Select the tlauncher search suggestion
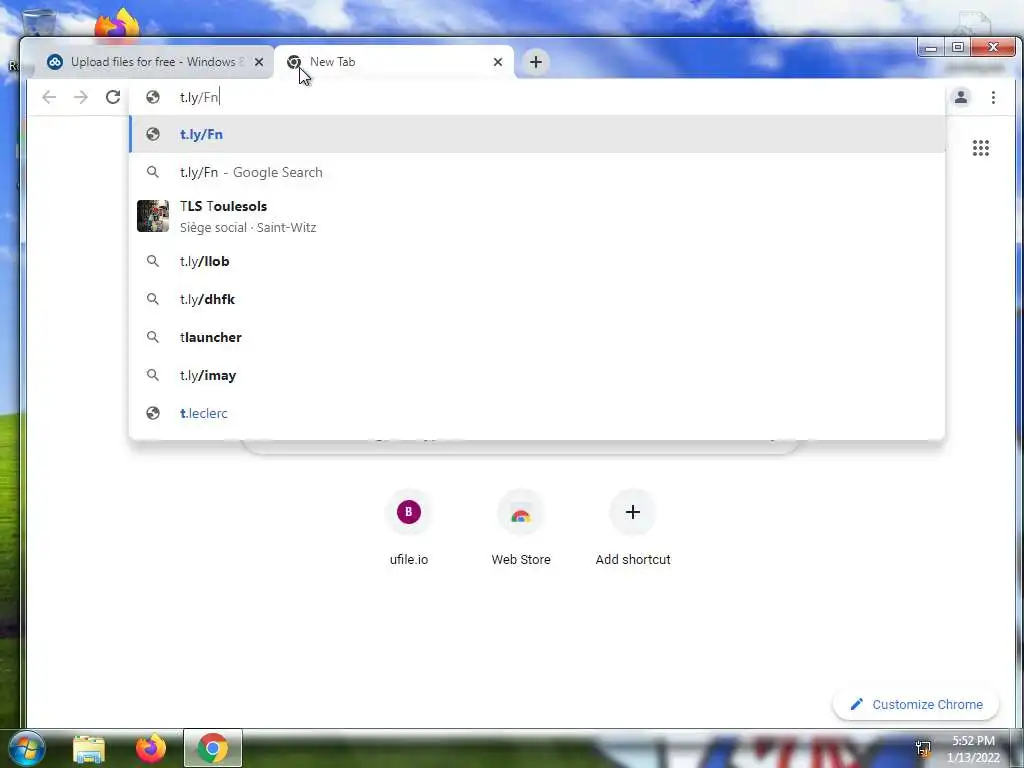Screen dimensions: 1024x768 537,337
